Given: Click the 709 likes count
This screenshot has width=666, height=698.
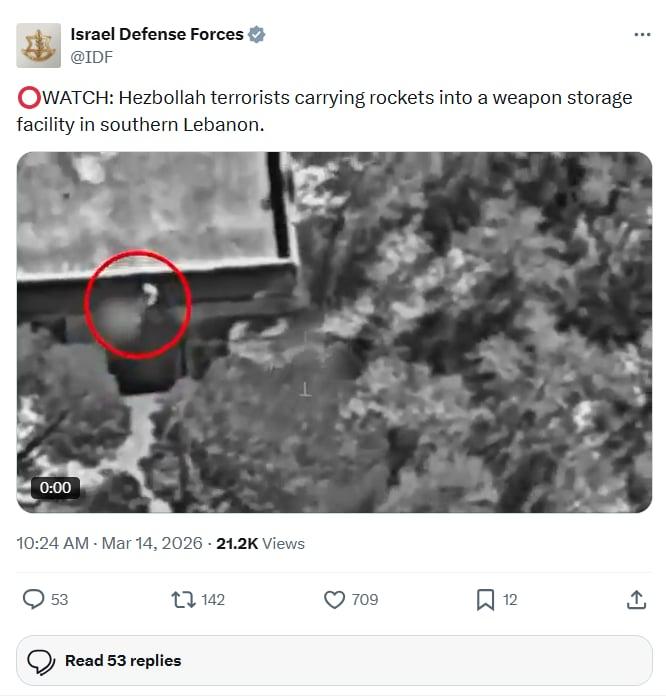Looking at the screenshot, I should 365,600.
